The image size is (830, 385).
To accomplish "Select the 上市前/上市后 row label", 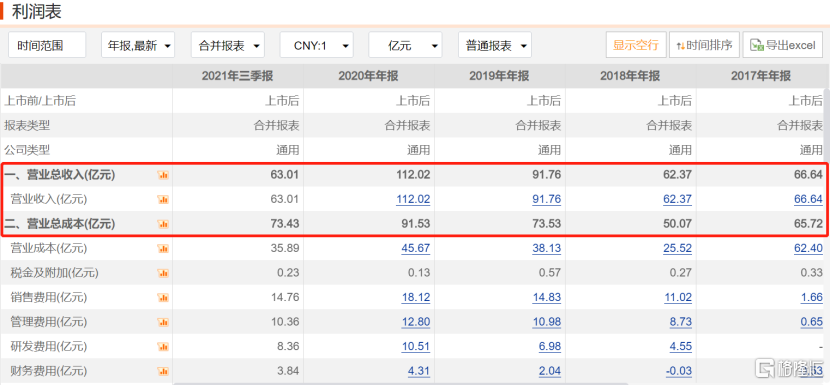I will [x=40, y=101].
